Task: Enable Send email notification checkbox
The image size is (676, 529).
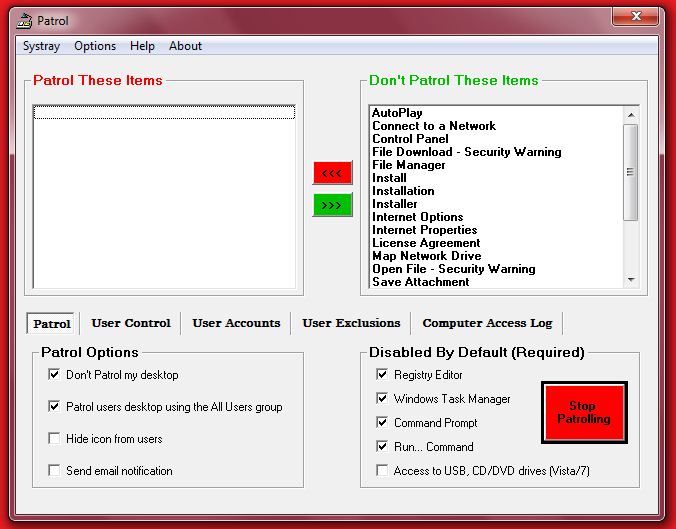Action: point(54,471)
